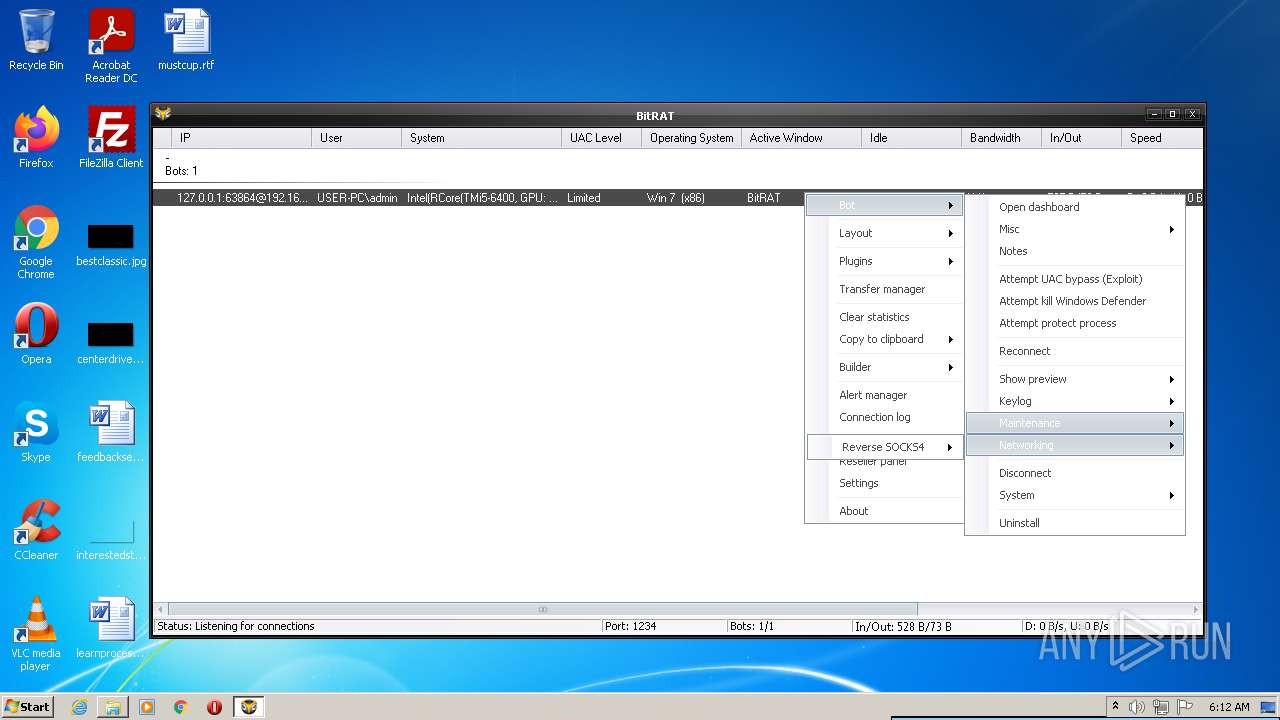Open media player taskbar icon
The image size is (1280, 720).
[x=147, y=707]
